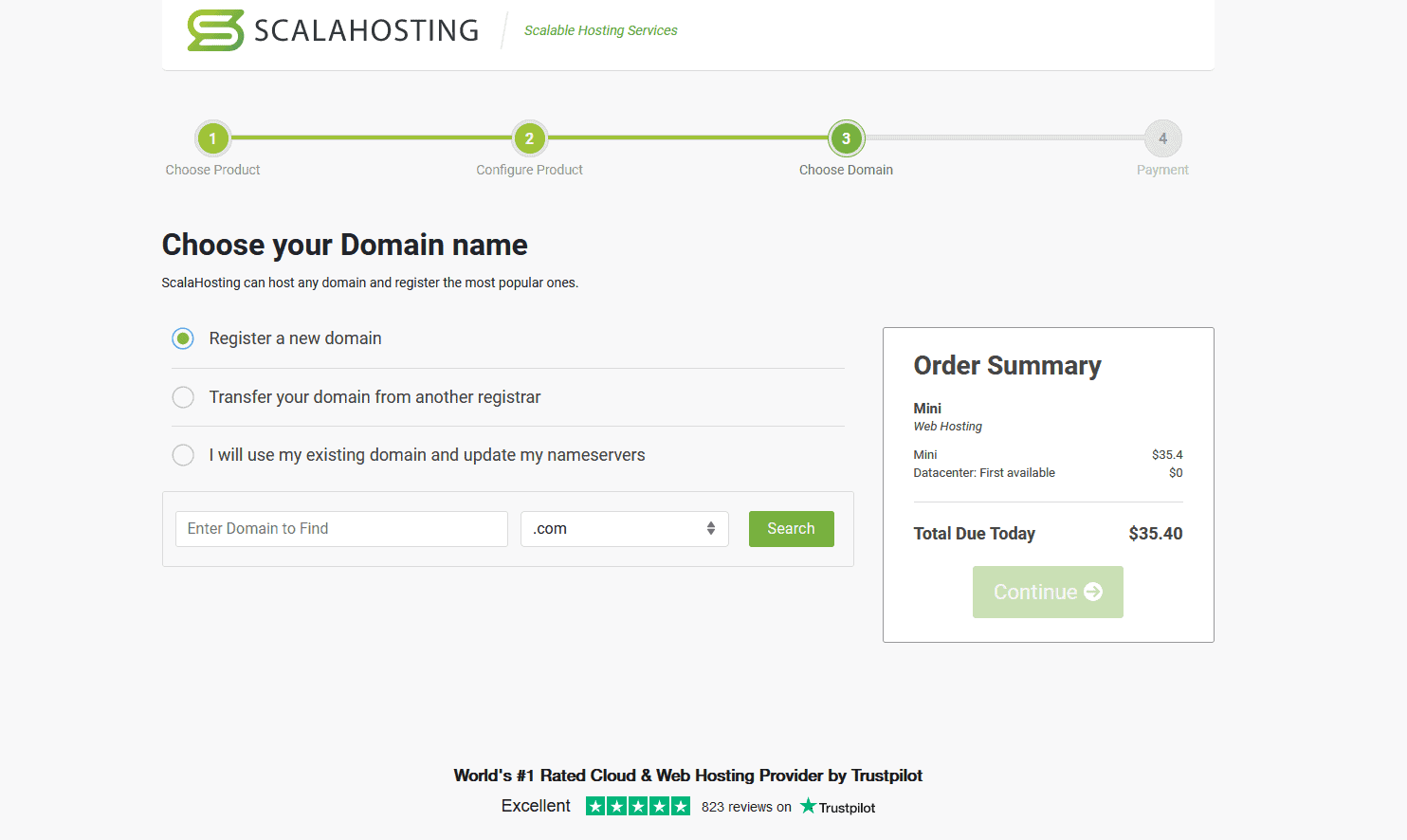Click the ScalaHosting green S logo
The width and height of the screenshot is (1407, 840).
[215, 30]
